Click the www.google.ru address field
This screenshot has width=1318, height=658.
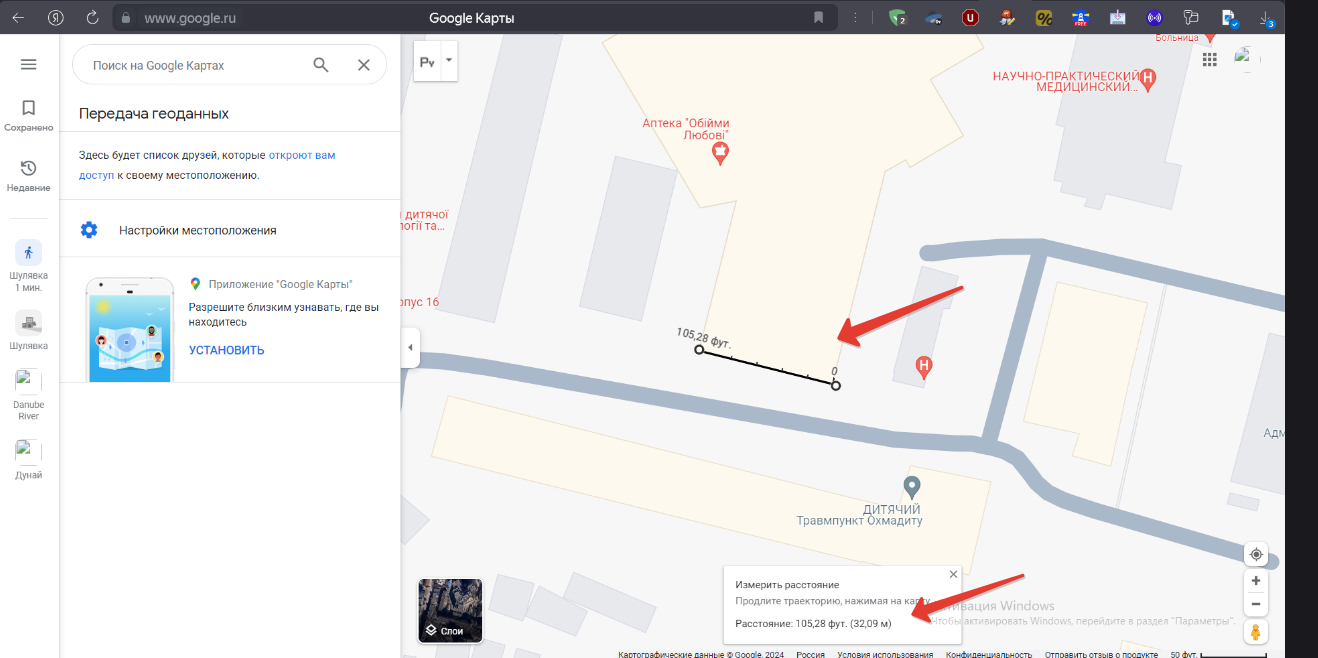pos(190,18)
